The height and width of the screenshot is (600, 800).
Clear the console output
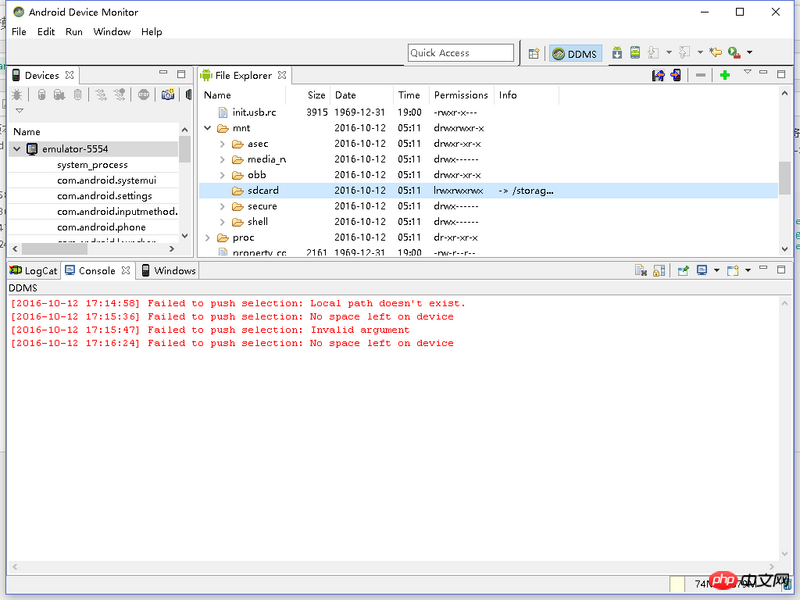[642, 271]
